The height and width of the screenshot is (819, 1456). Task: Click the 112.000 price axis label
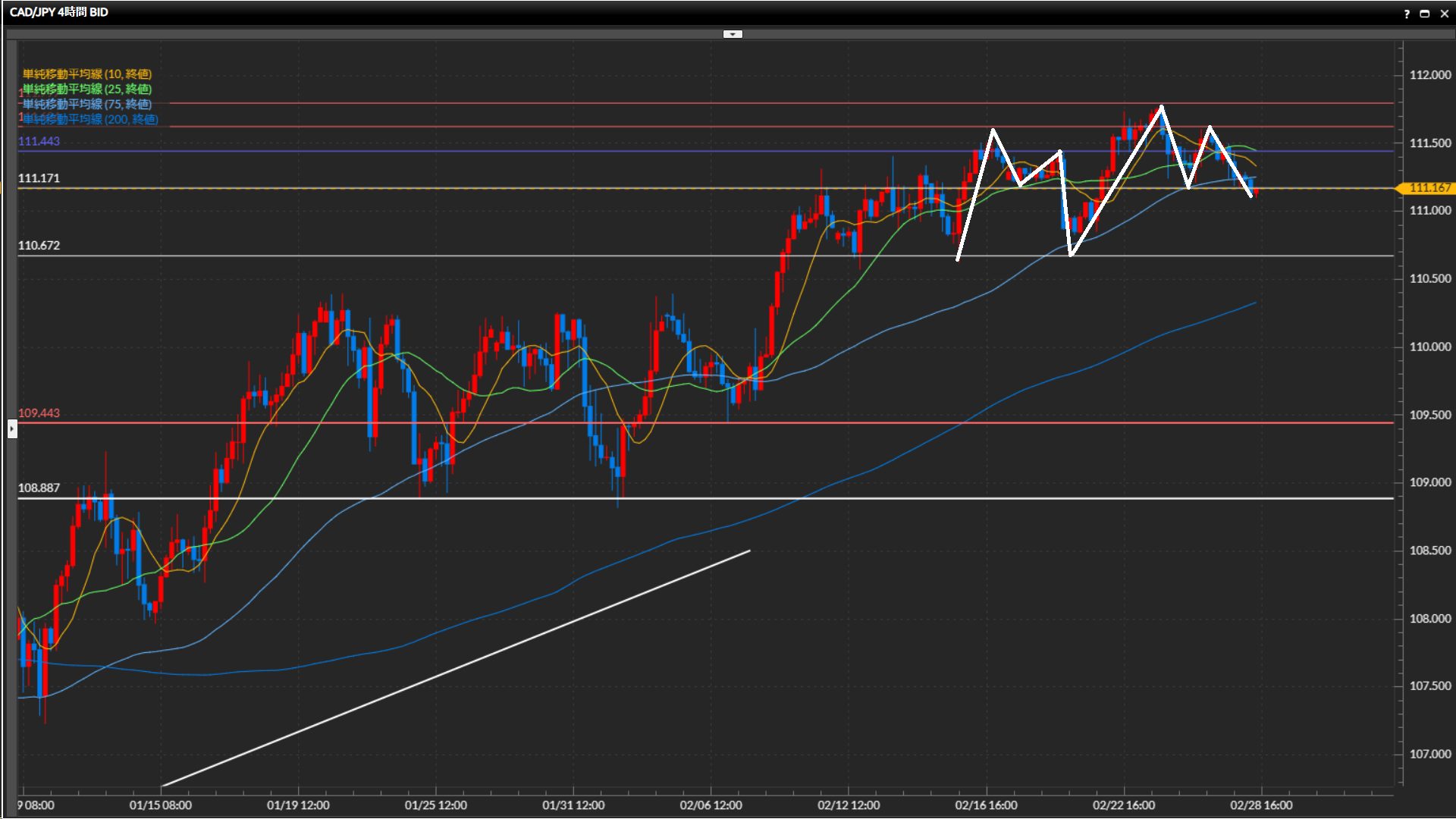(1429, 75)
